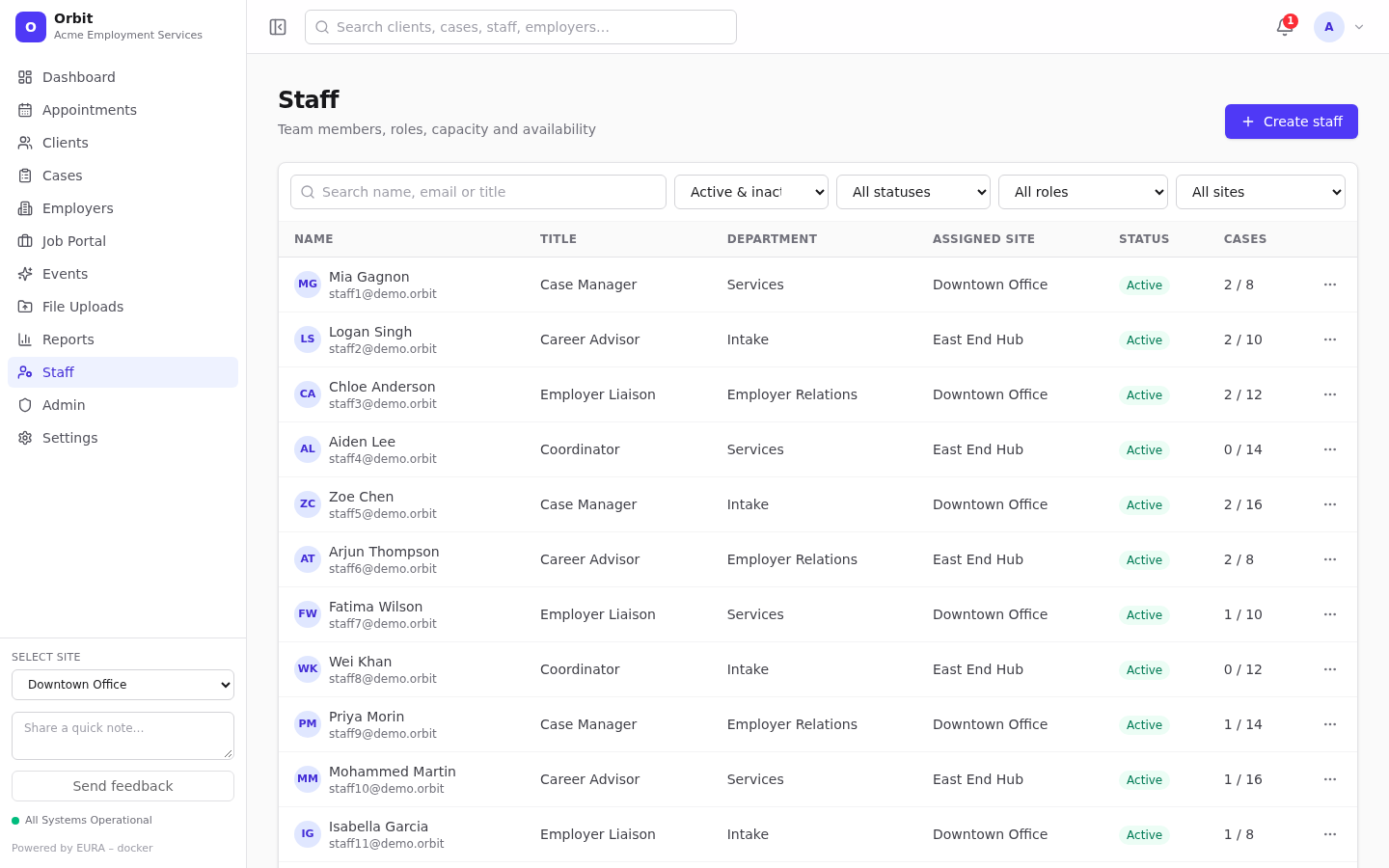The image size is (1389, 868).
Task: Click the Create staff button
Action: (x=1292, y=122)
